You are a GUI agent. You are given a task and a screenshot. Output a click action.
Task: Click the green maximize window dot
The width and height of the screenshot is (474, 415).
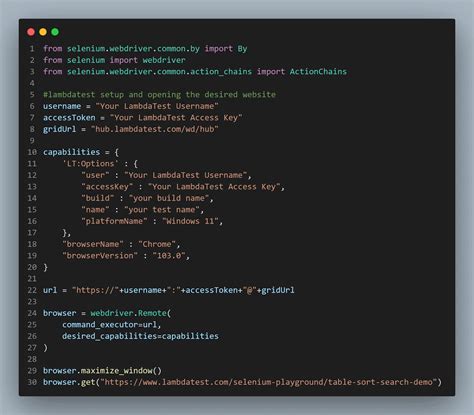point(55,32)
